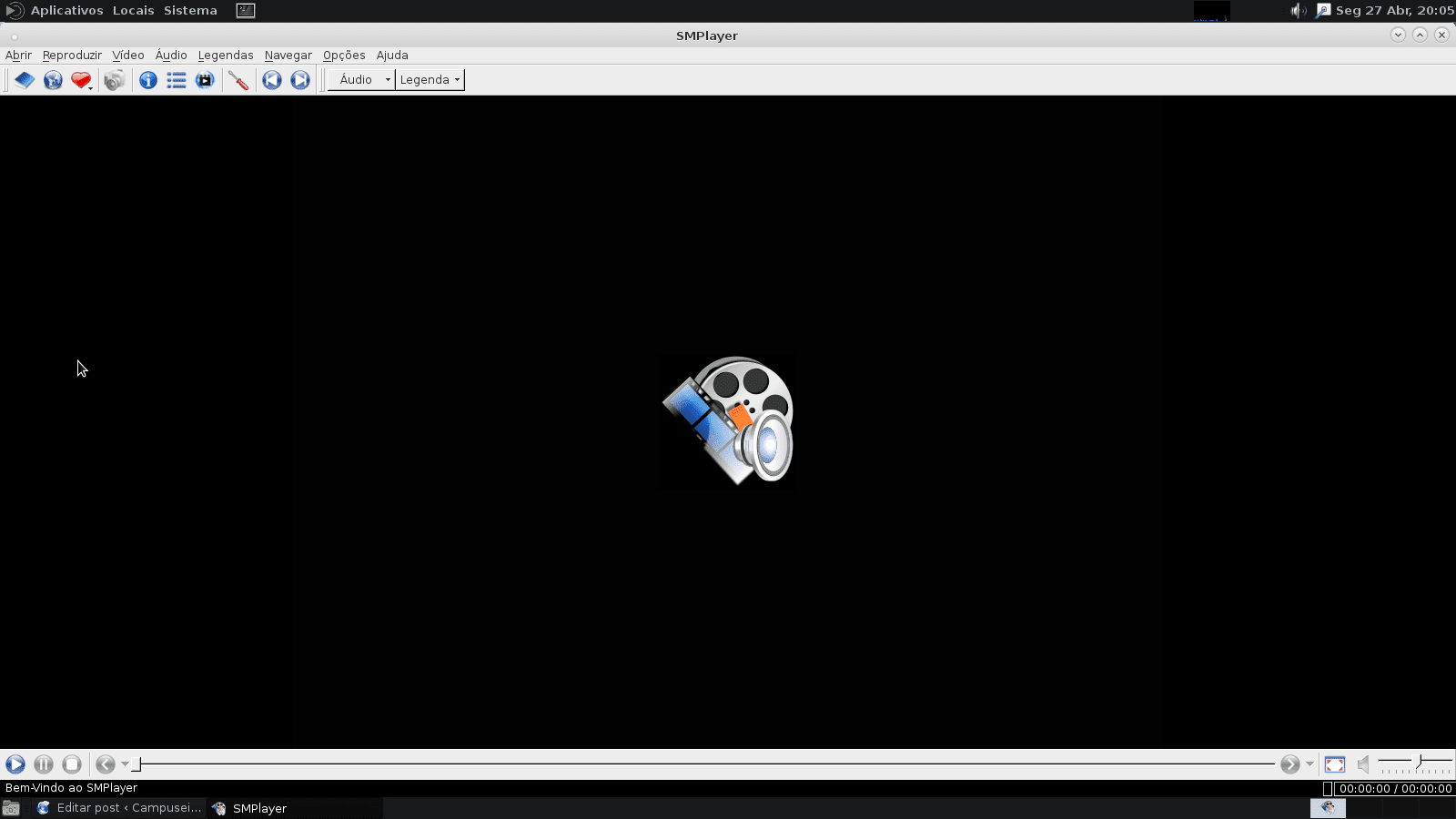
Task: Click the playback seek bar
Action: [703, 764]
